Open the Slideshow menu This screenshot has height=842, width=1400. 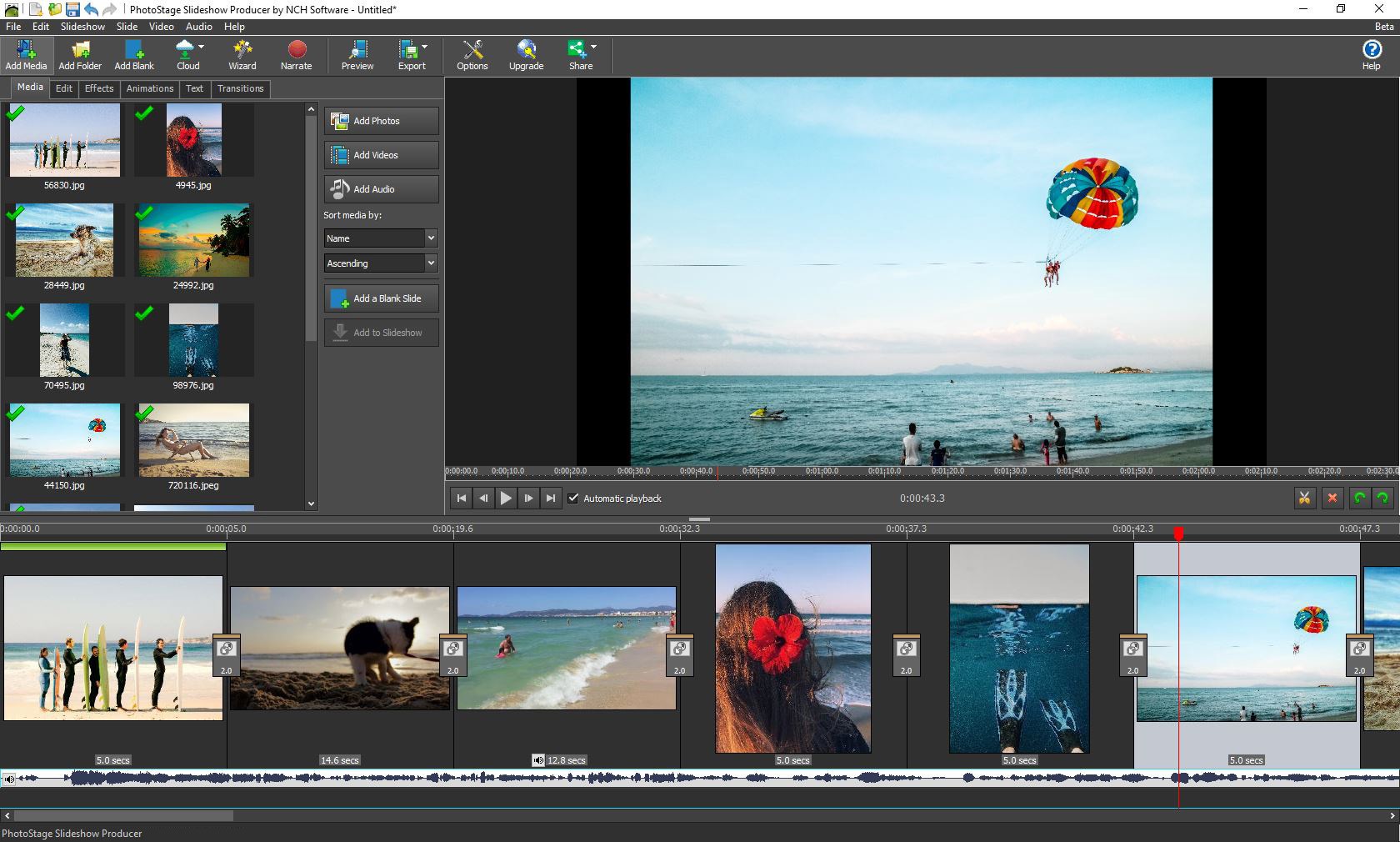[82, 27]
